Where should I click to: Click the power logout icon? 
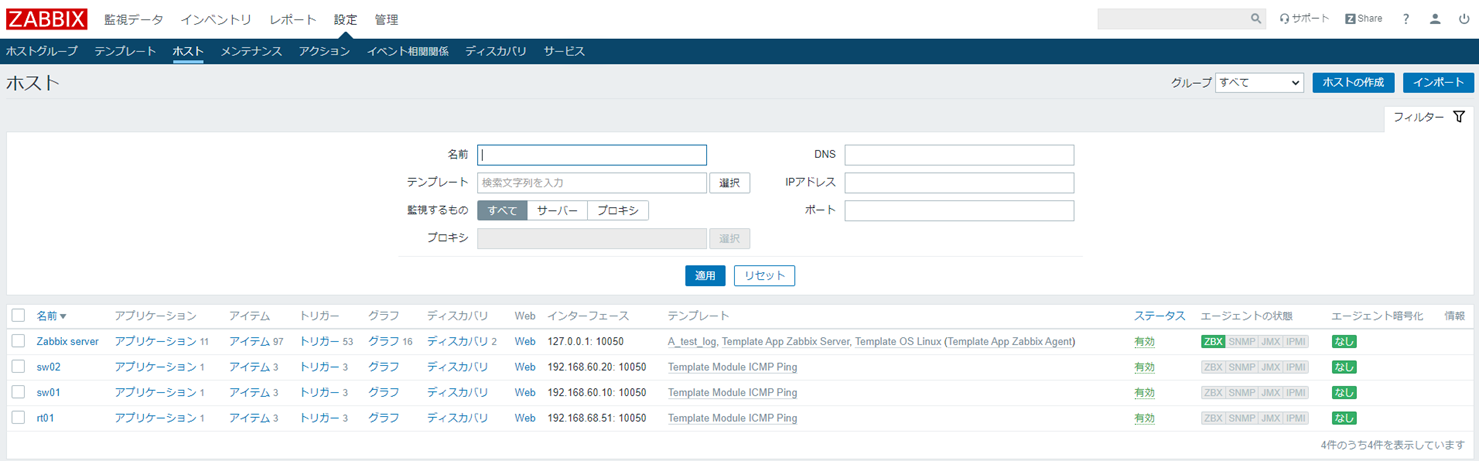1464,19
